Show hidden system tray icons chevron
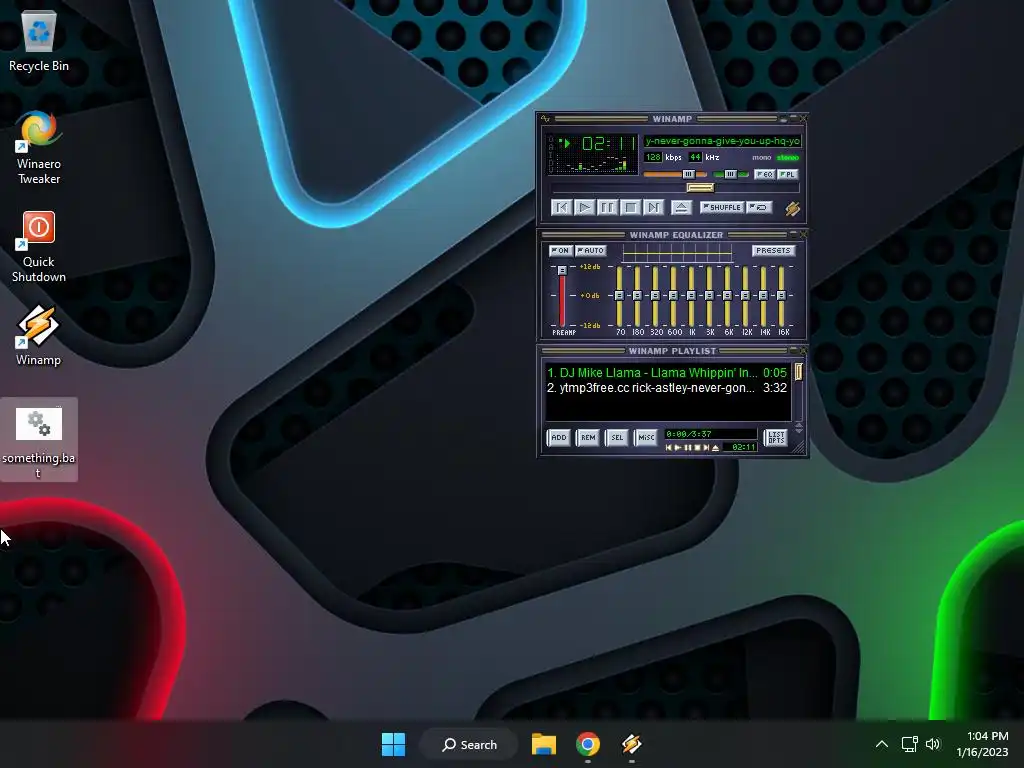Screen dimensions: 1024x768 [x=882, y=744]
